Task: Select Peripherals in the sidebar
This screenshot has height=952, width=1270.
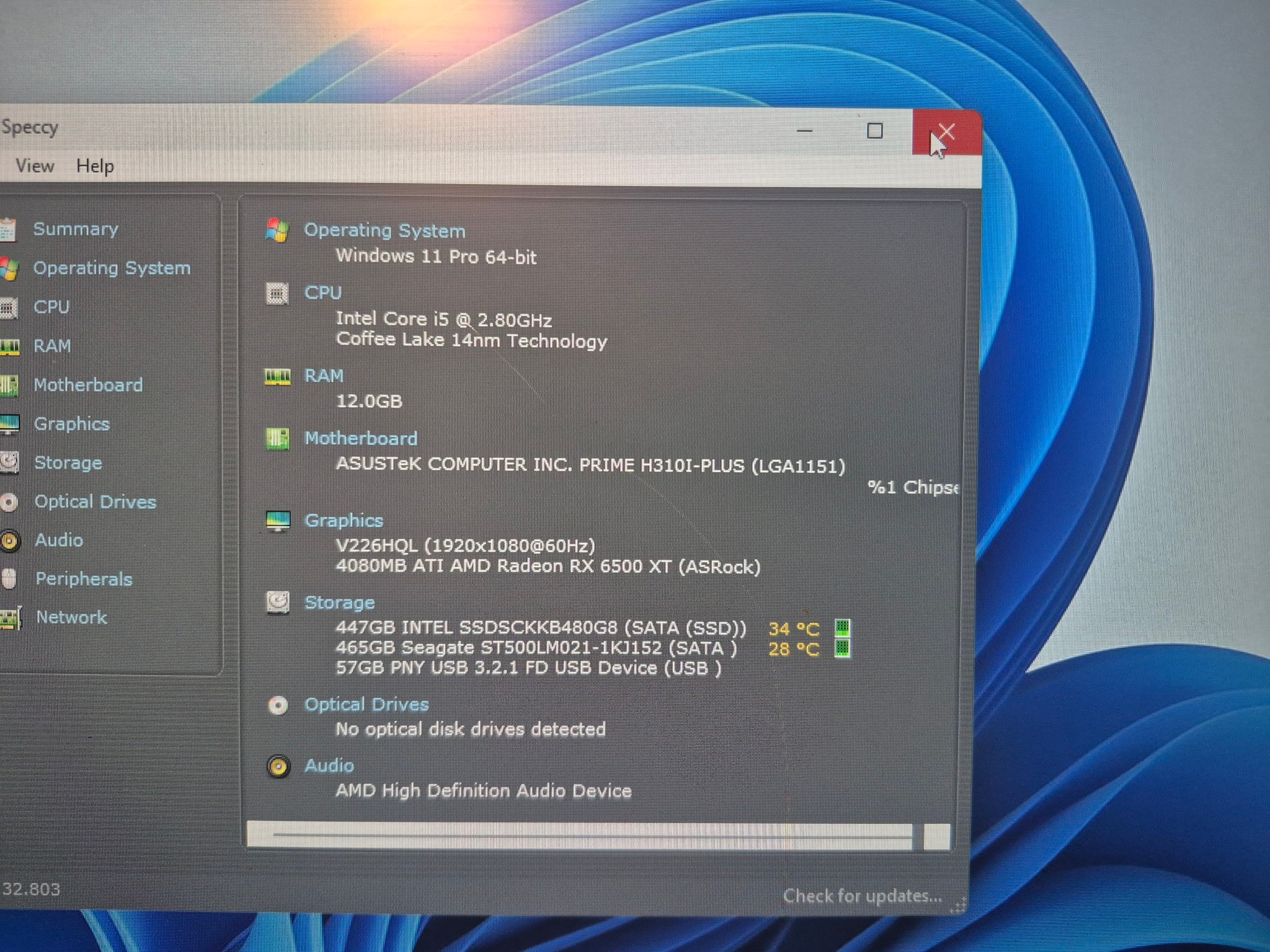Action: pos(84,579)
